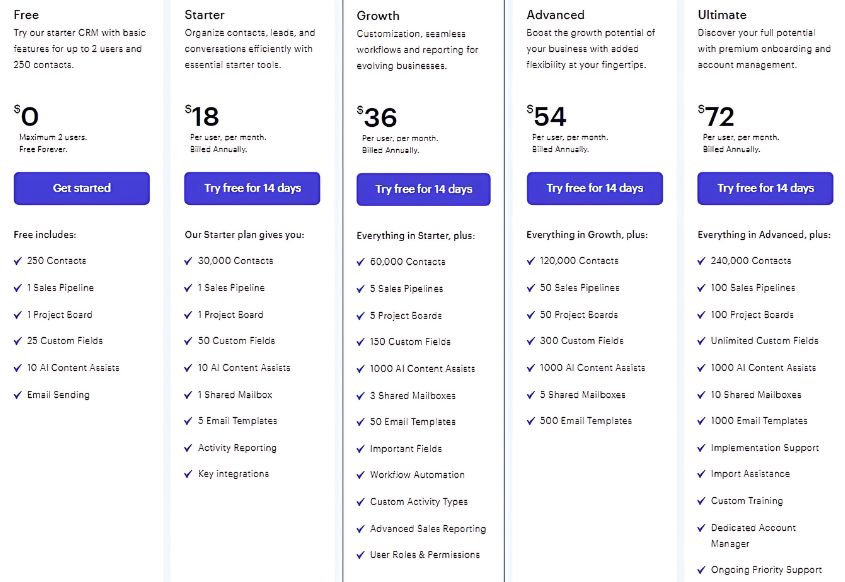Click the Growth plan heading
This screenshot has height=582, width=845.
click(378, 16)
